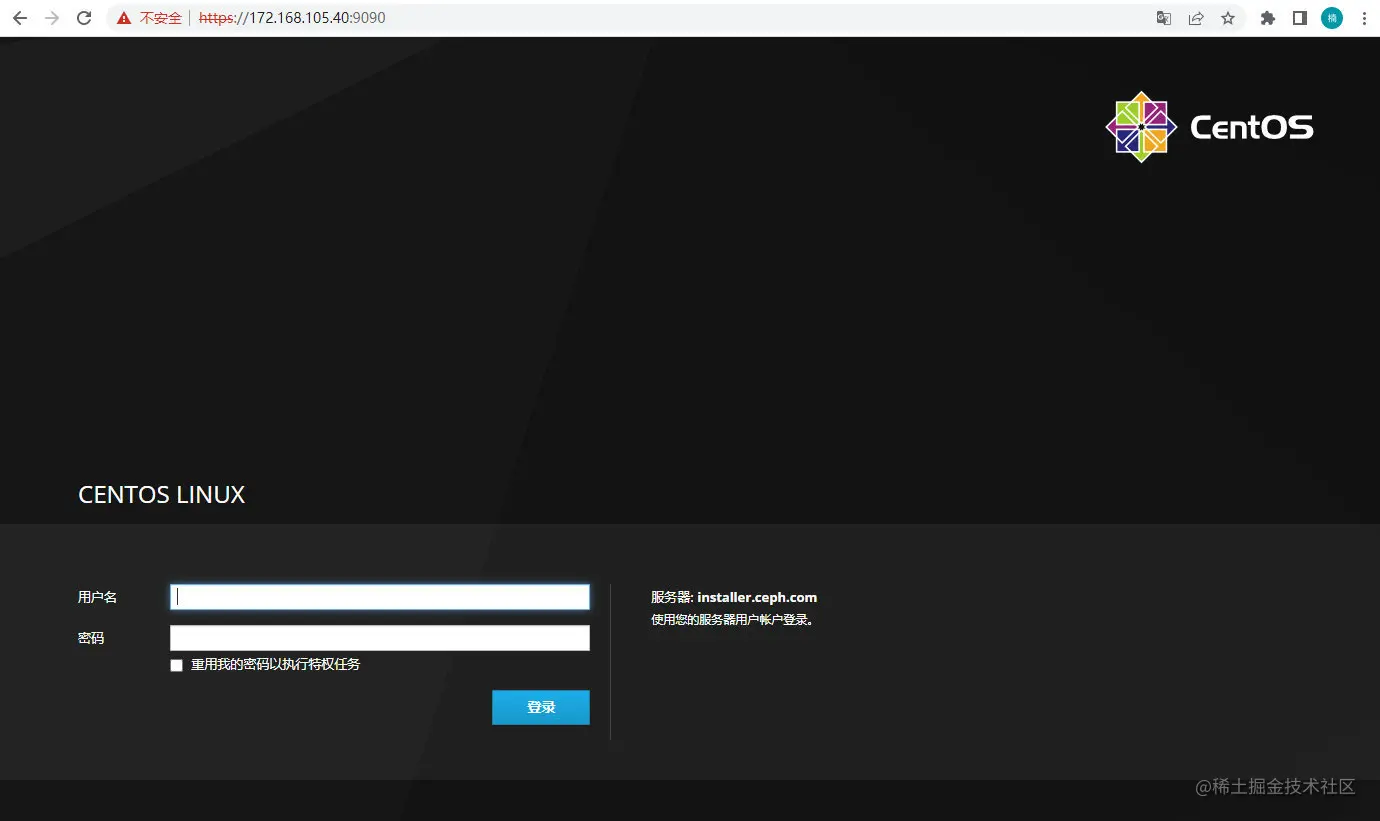Image resolution: width=1380 pixels, height=821 pixels.
Task: Open the user profile avatar
Action: pos(1332,18)
